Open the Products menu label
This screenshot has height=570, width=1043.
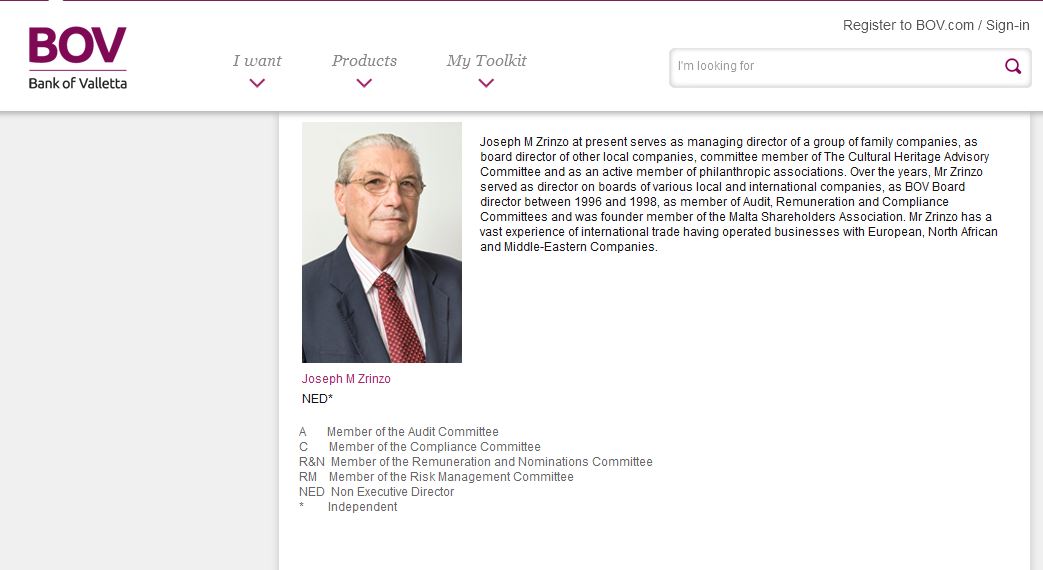pyautogui.click(x=364, y=61)
